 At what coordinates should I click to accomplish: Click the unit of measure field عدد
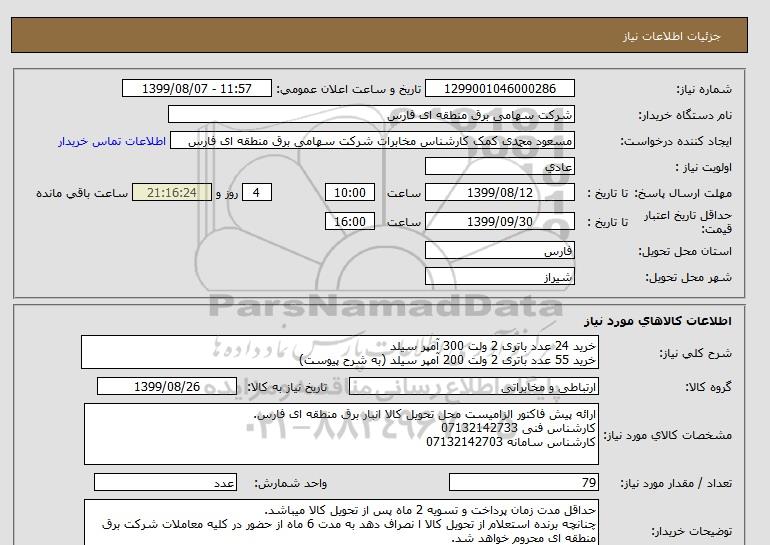165,483
